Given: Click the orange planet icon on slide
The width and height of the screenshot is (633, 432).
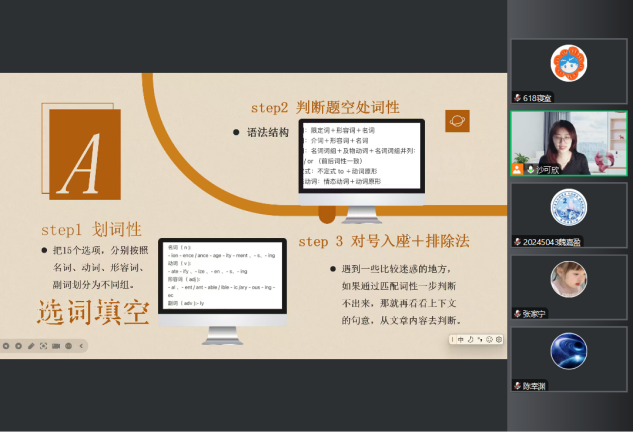Looking at the screenshot, I should coord(457,121).
